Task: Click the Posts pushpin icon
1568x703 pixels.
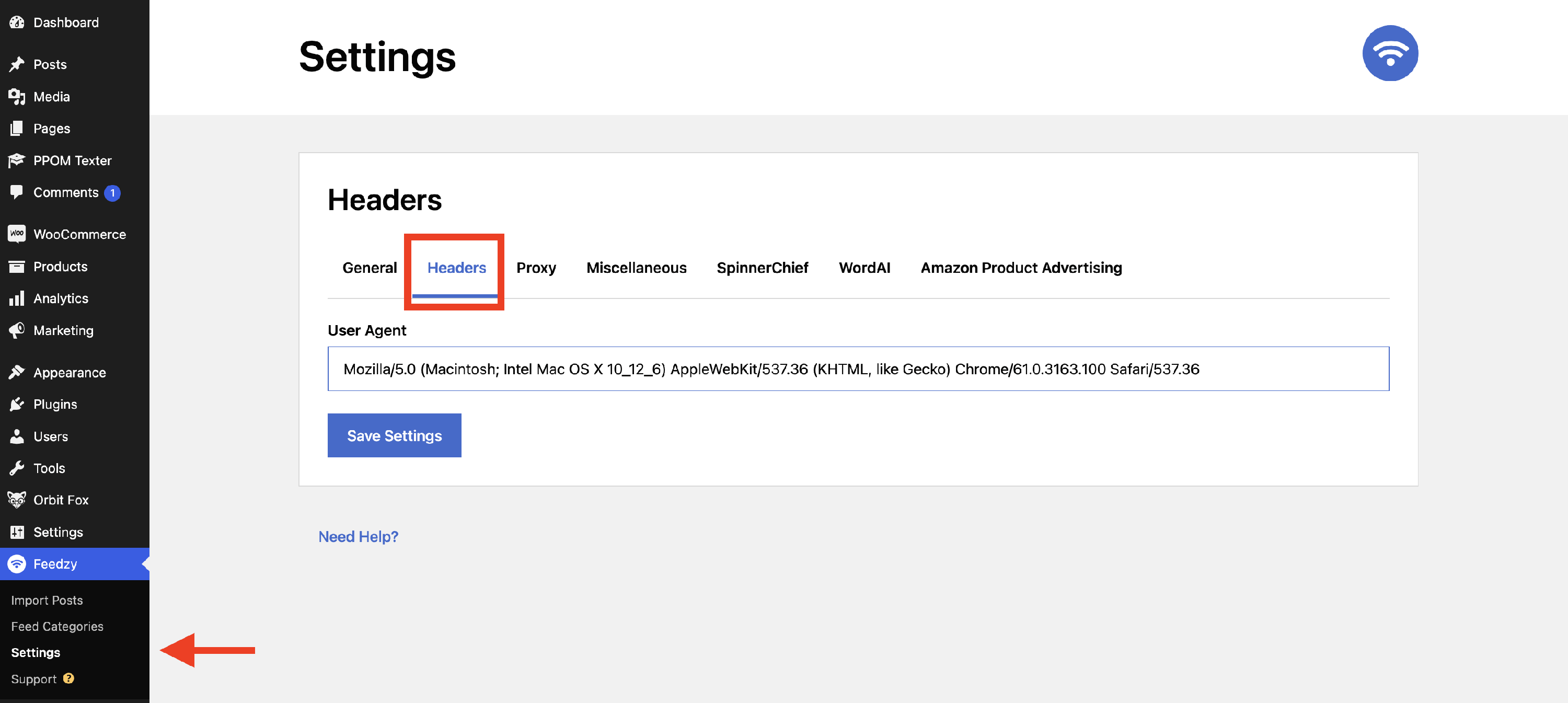Action: 16,64
